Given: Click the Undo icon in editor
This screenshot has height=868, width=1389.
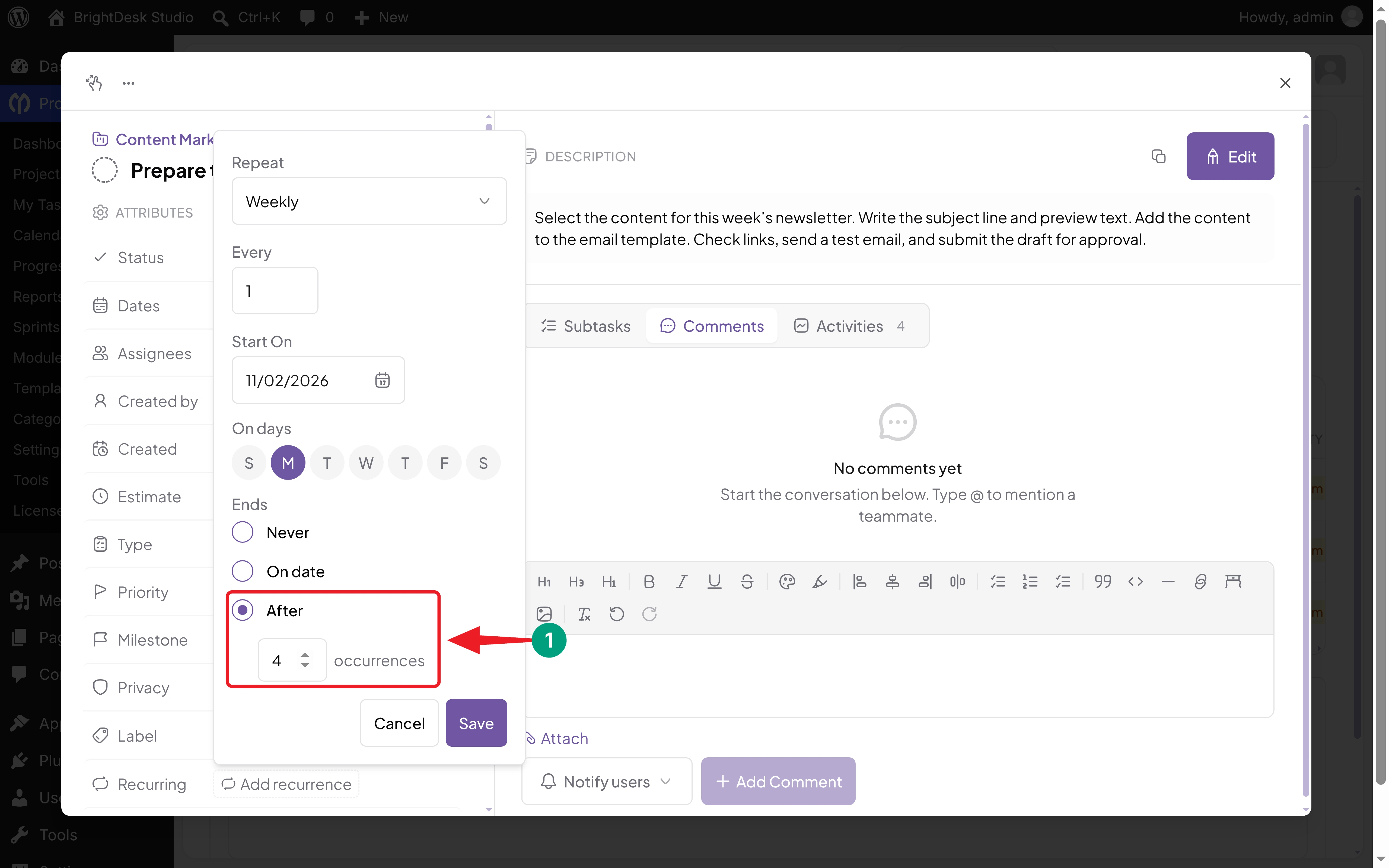Looking at the screenshot, I should click(616, 614).
